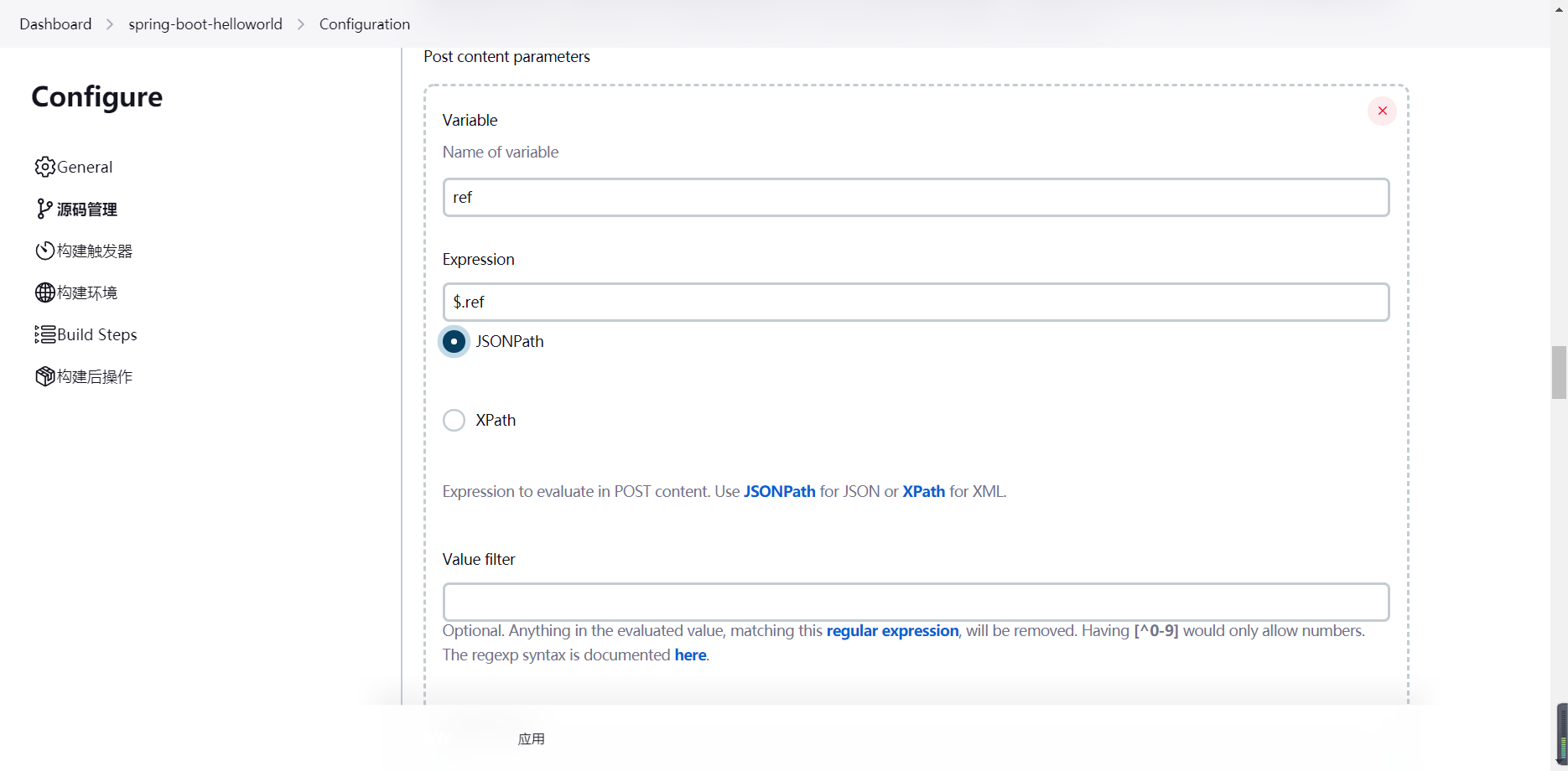
Task: Jump to Build Steps section label
Action: coord(97,334)
